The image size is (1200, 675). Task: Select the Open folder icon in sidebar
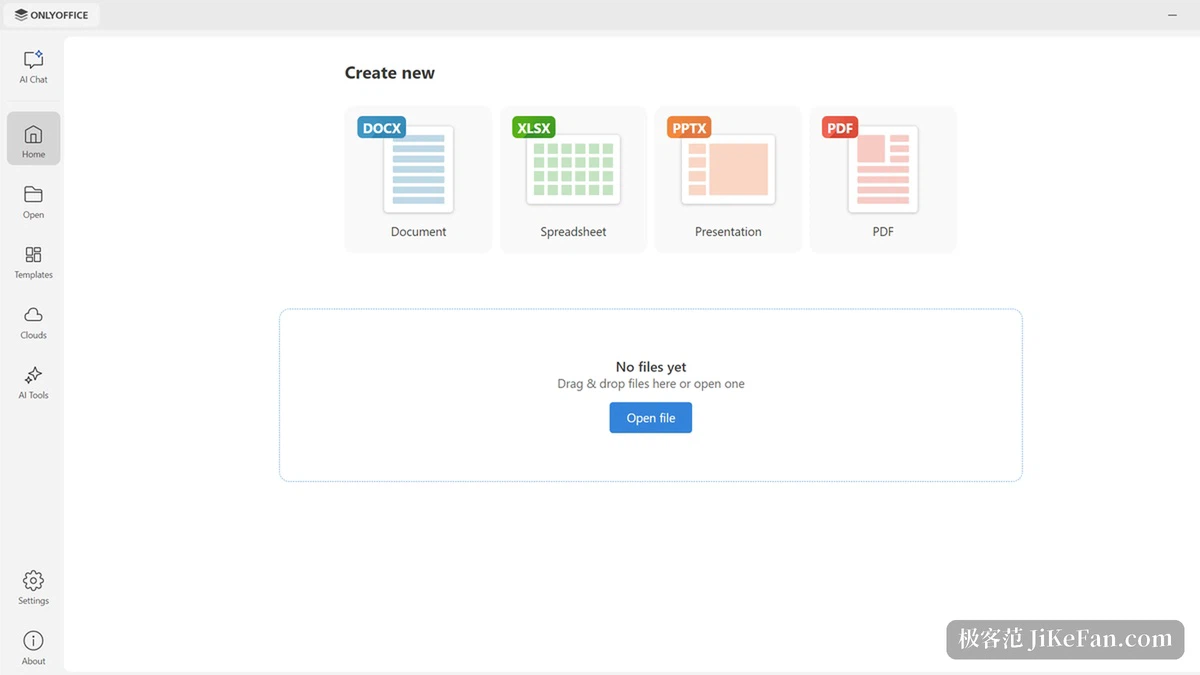pyautogui.click(x=33, y=201)
